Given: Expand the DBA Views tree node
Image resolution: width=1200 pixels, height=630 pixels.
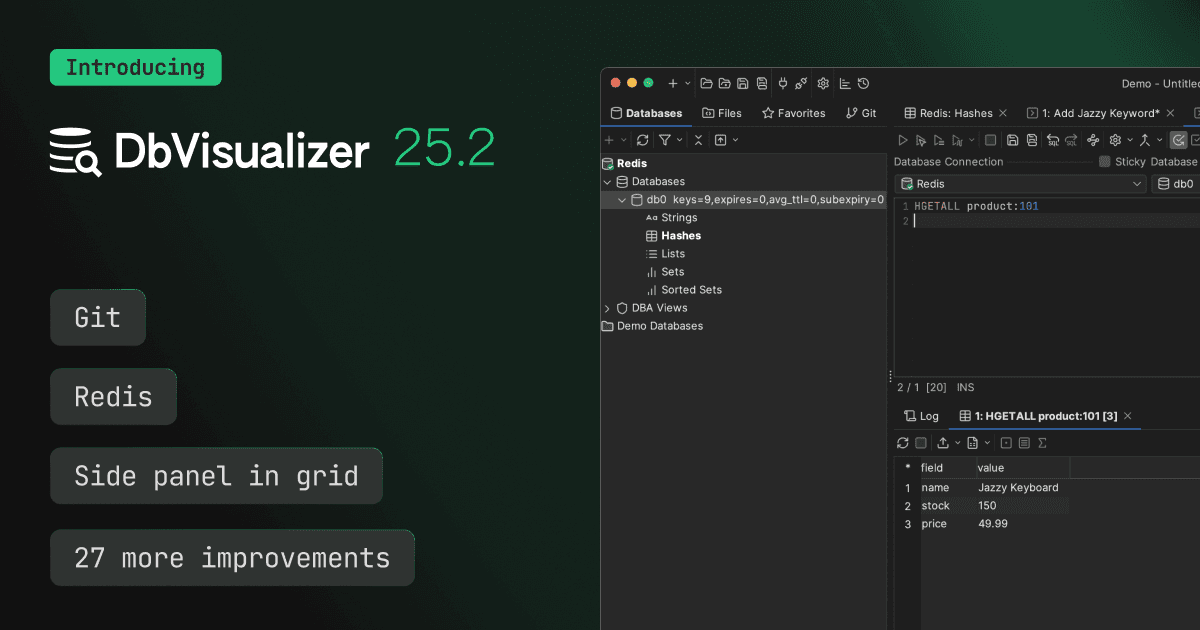Looking at the screenshot, I should coord(607,308).
